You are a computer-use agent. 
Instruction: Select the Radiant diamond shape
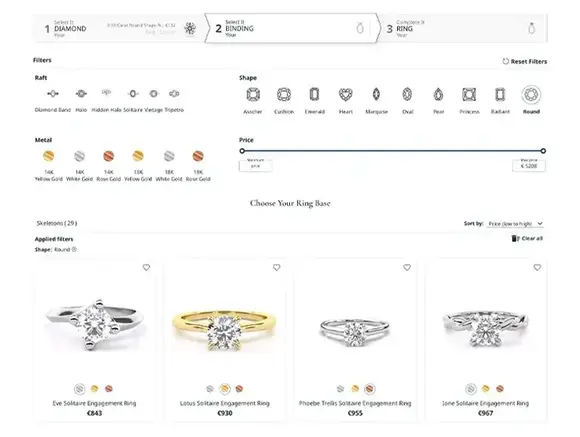[500, 95]
